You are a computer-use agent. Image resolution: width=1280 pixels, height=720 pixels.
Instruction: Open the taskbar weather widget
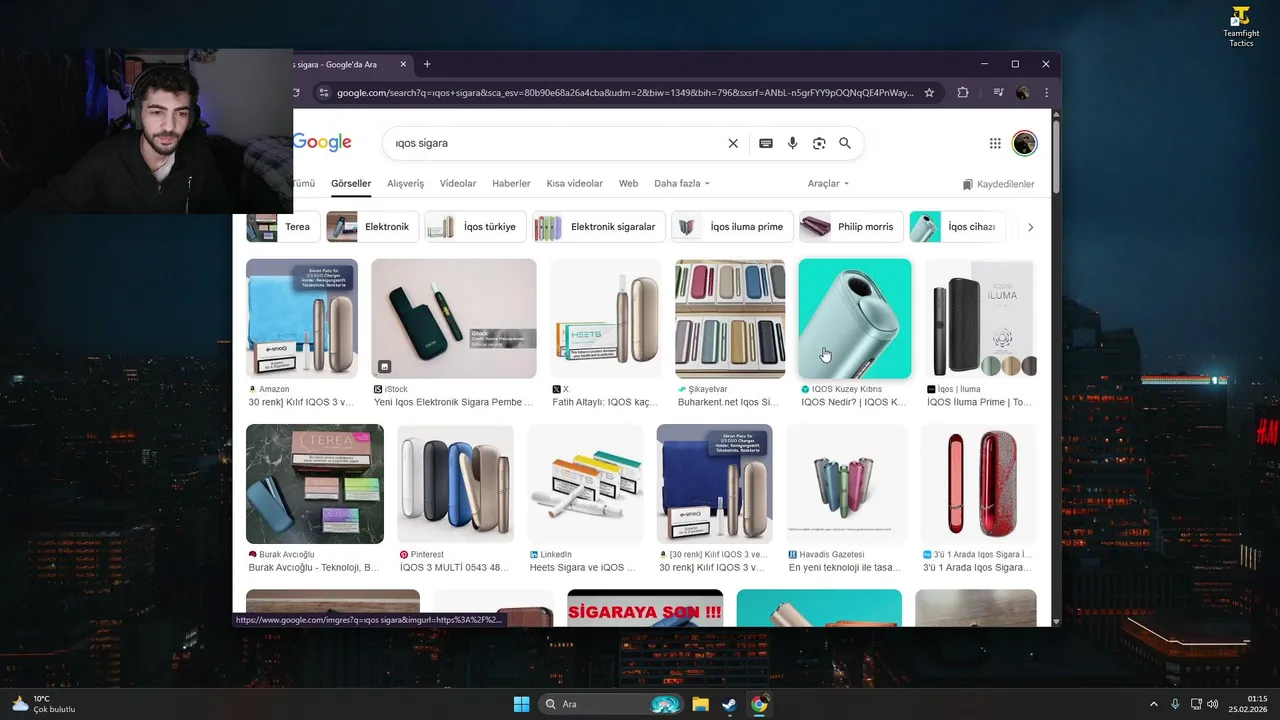point(43,704)
